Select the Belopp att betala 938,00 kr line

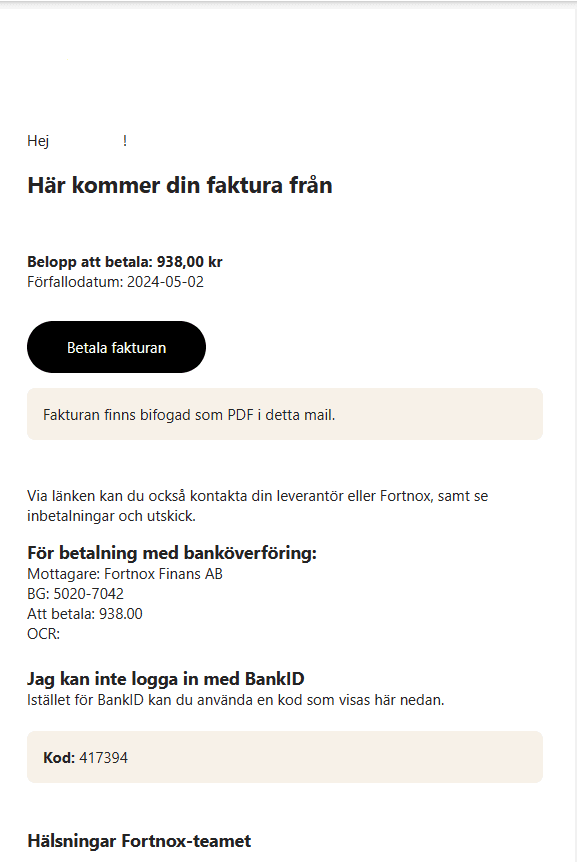pyautogui.click(x=125, y=262)
